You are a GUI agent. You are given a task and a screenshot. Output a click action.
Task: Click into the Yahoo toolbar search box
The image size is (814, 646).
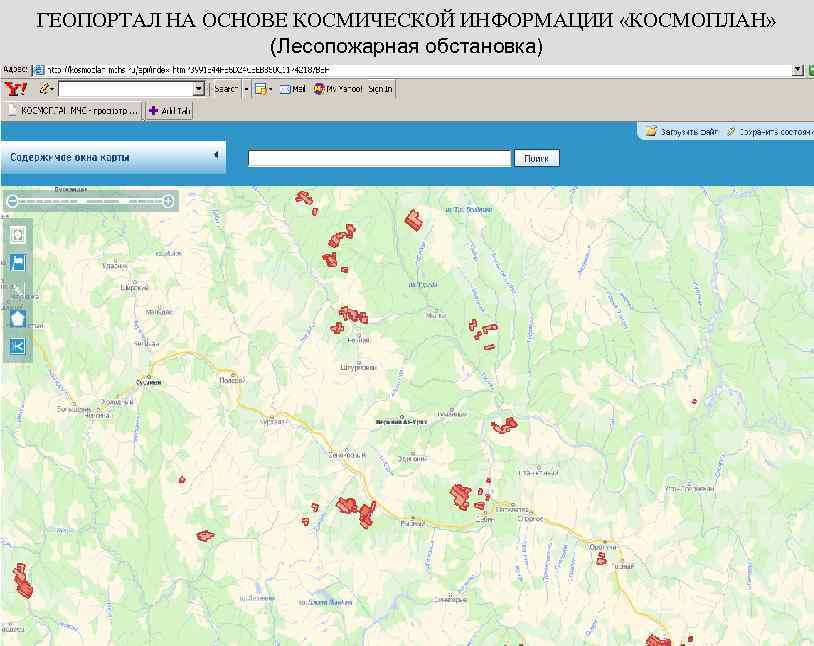[126, 89]
